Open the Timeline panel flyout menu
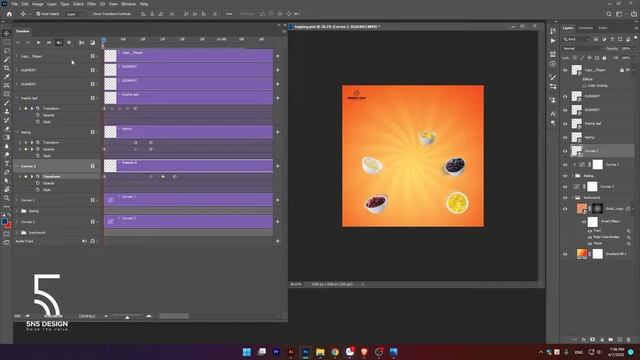Screen dimensions: 640x360 click(x=284, y=31)
